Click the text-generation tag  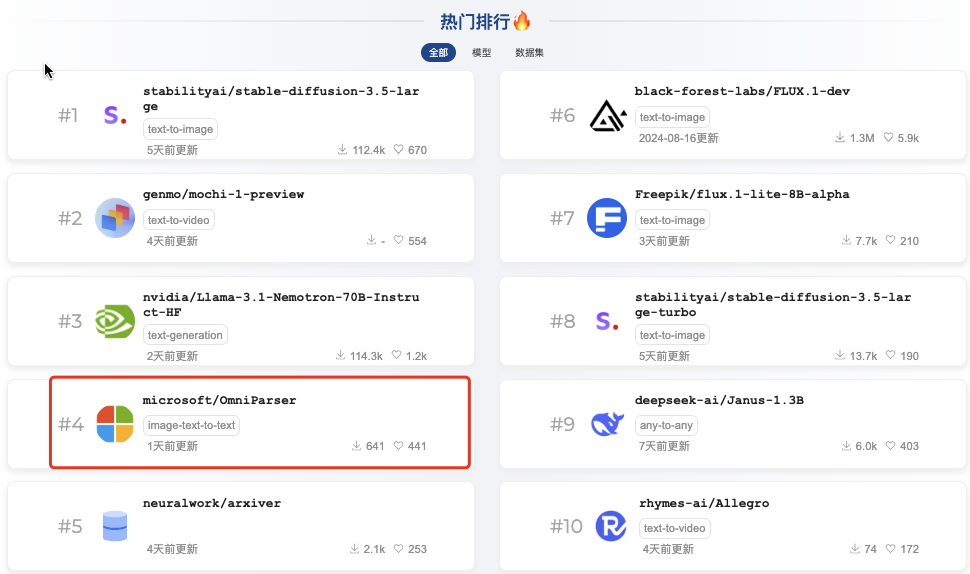[x=185, y=335]
